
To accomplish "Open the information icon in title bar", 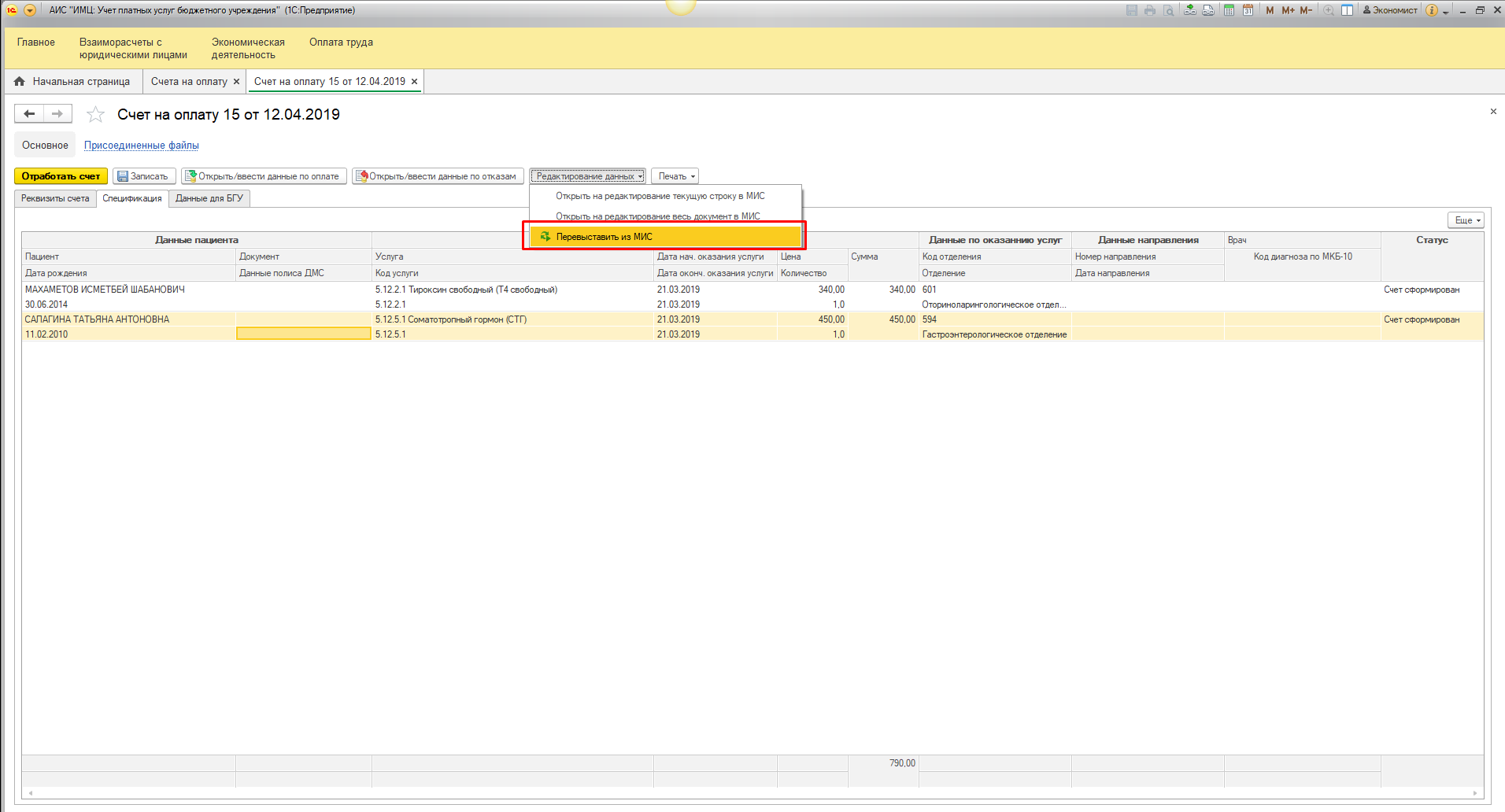I will 1432,10.
